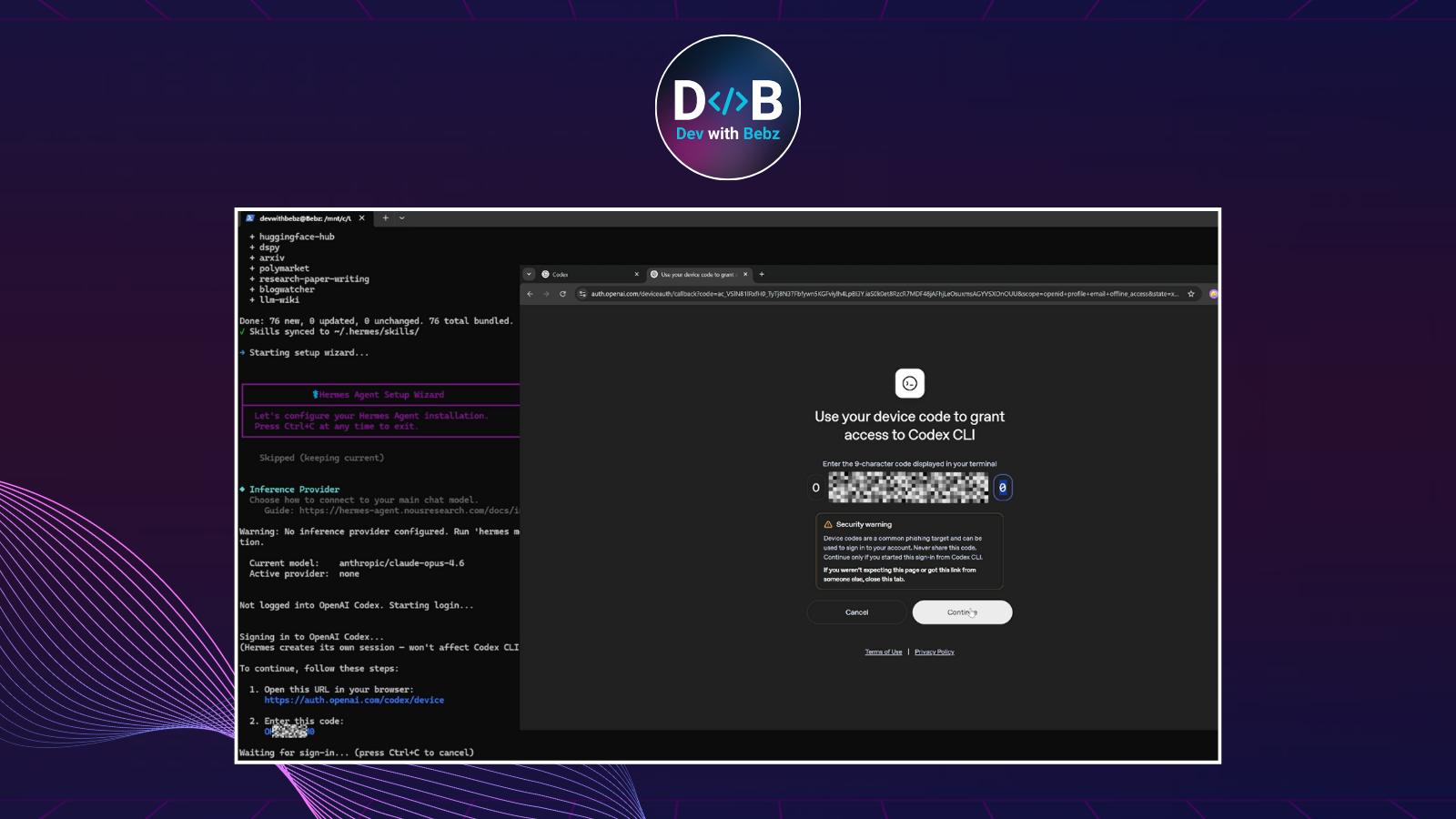Image resolution: width=1456 pixels, height=819 pixels.
Task: Click the Continue button on the Codex page
Action: (x=962, y=612)
